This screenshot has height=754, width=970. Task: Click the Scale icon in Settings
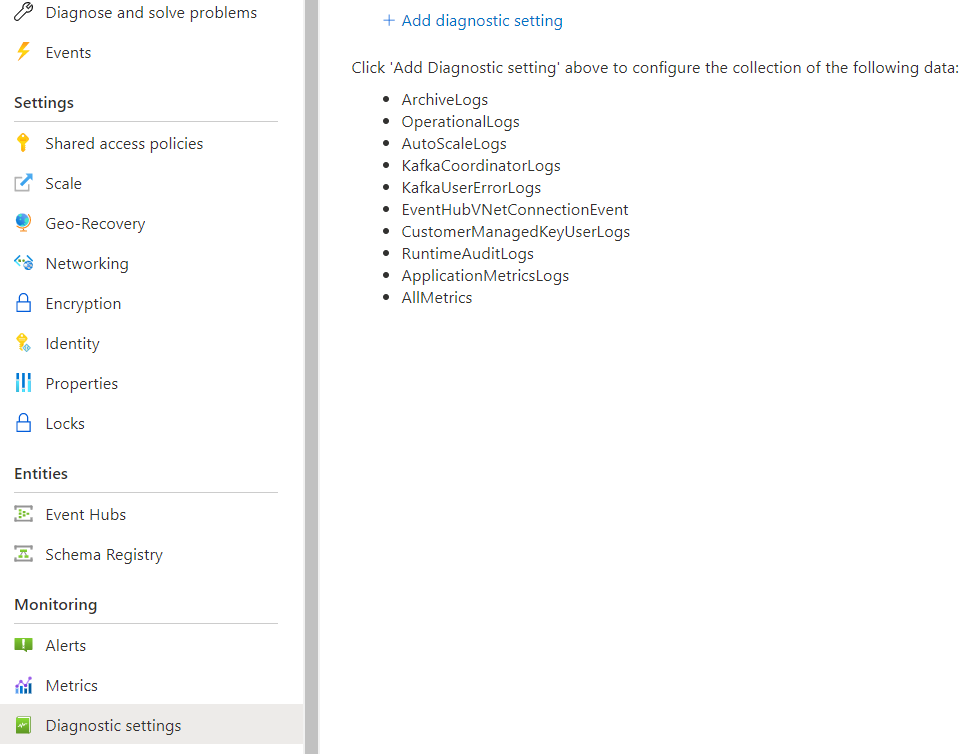tap(24, 184)
